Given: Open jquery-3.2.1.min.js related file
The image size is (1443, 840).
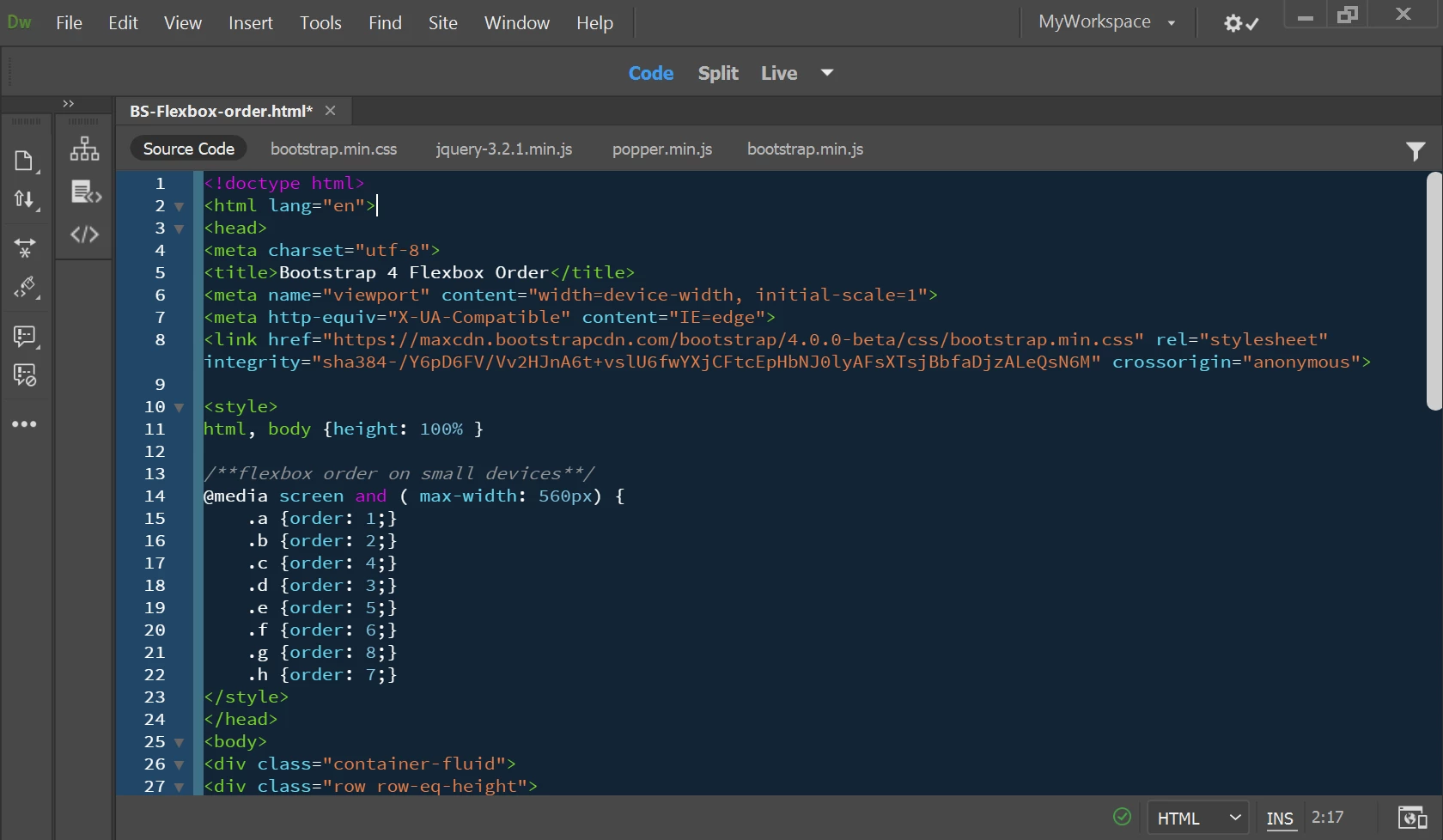Looking at the screenshot, I should click(x=504, y=149).
